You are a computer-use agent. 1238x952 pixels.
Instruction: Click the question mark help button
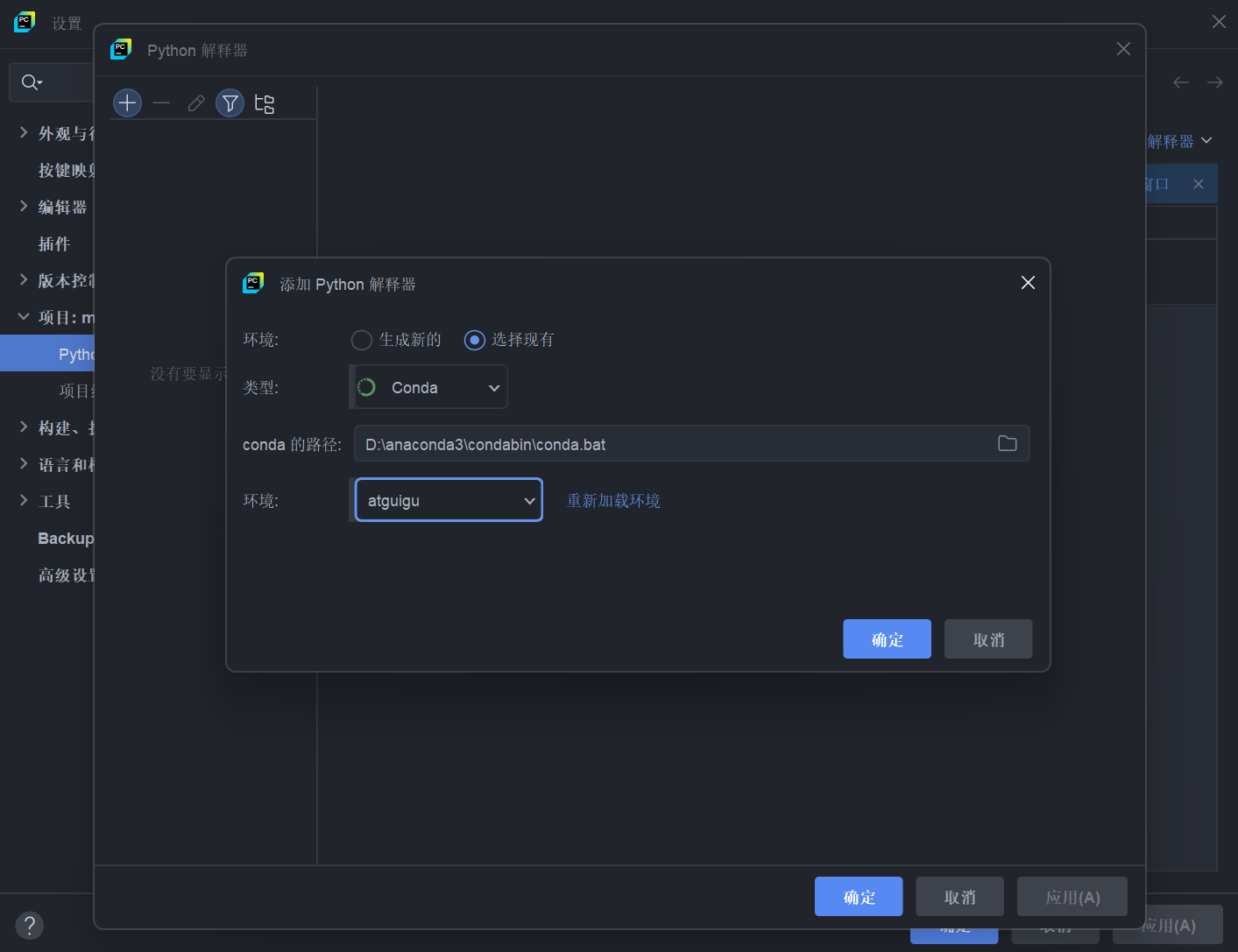click(x=29, y=925)
